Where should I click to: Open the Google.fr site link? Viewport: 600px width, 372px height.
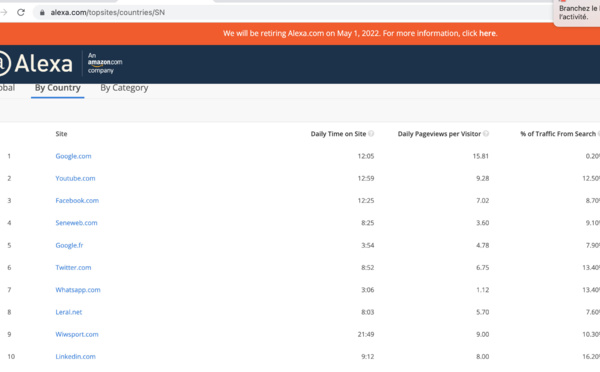69,245
